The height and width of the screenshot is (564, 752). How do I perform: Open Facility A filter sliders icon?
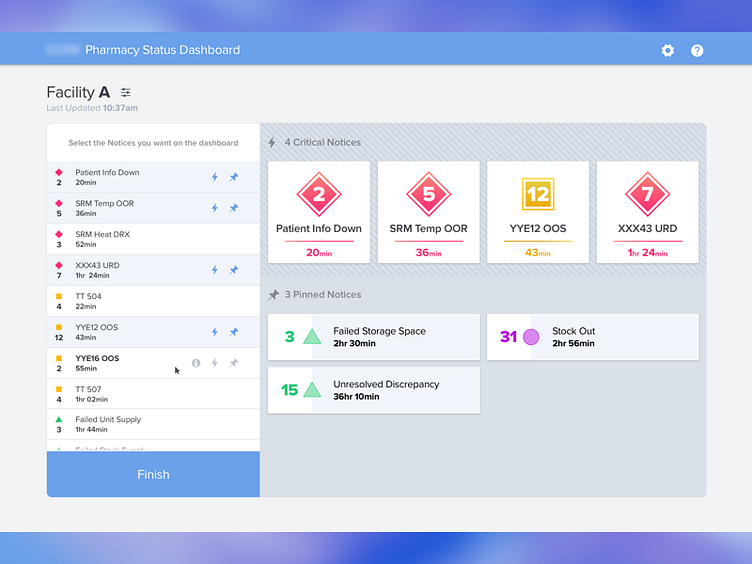(126, 92)
